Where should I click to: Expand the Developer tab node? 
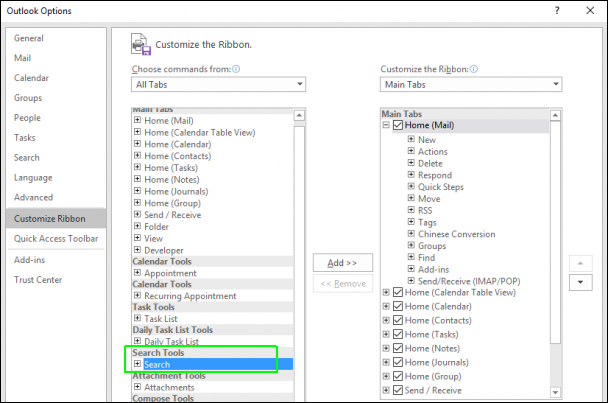click(x=137, y=249)
